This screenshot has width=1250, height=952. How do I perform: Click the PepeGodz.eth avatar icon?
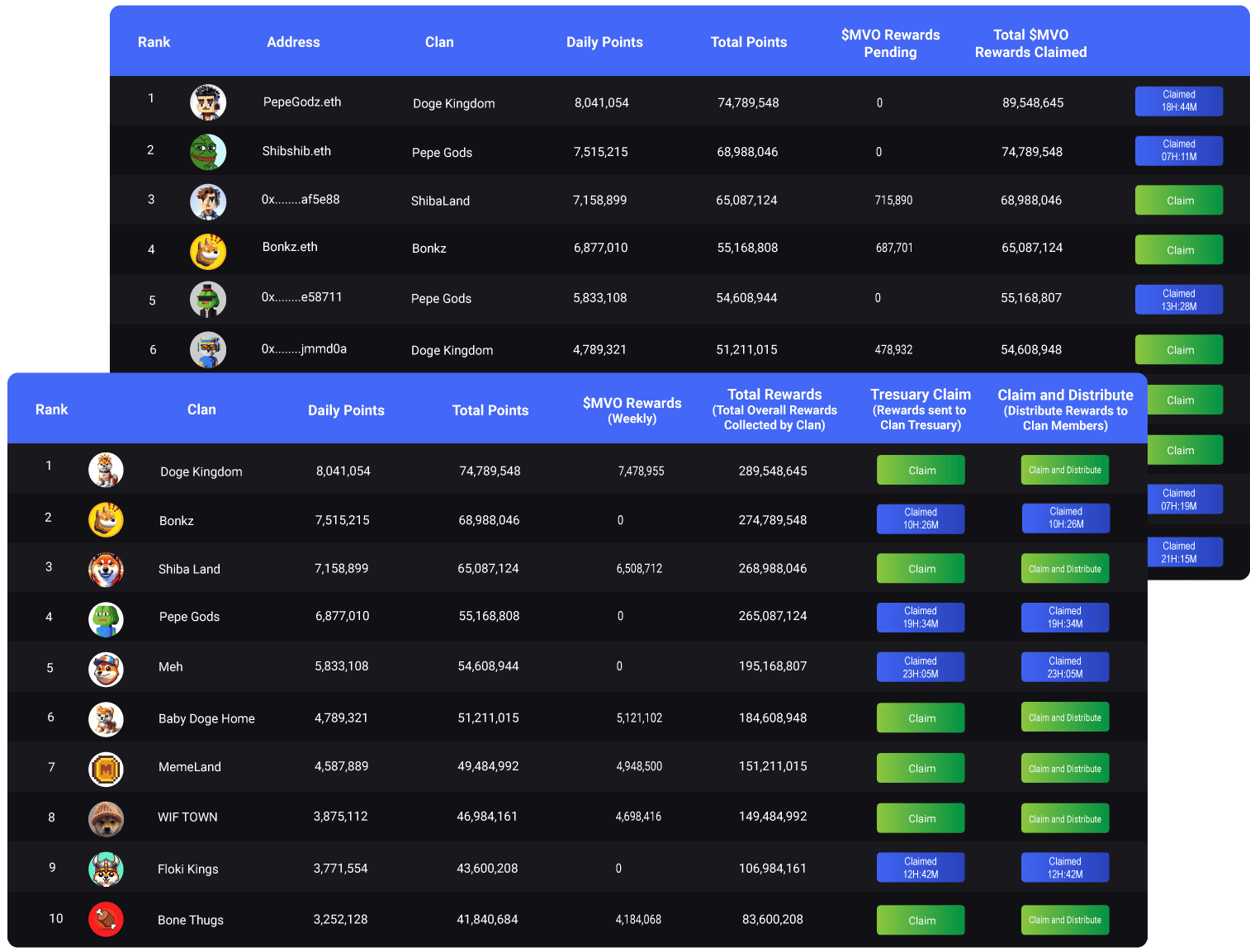coord(208,102)
